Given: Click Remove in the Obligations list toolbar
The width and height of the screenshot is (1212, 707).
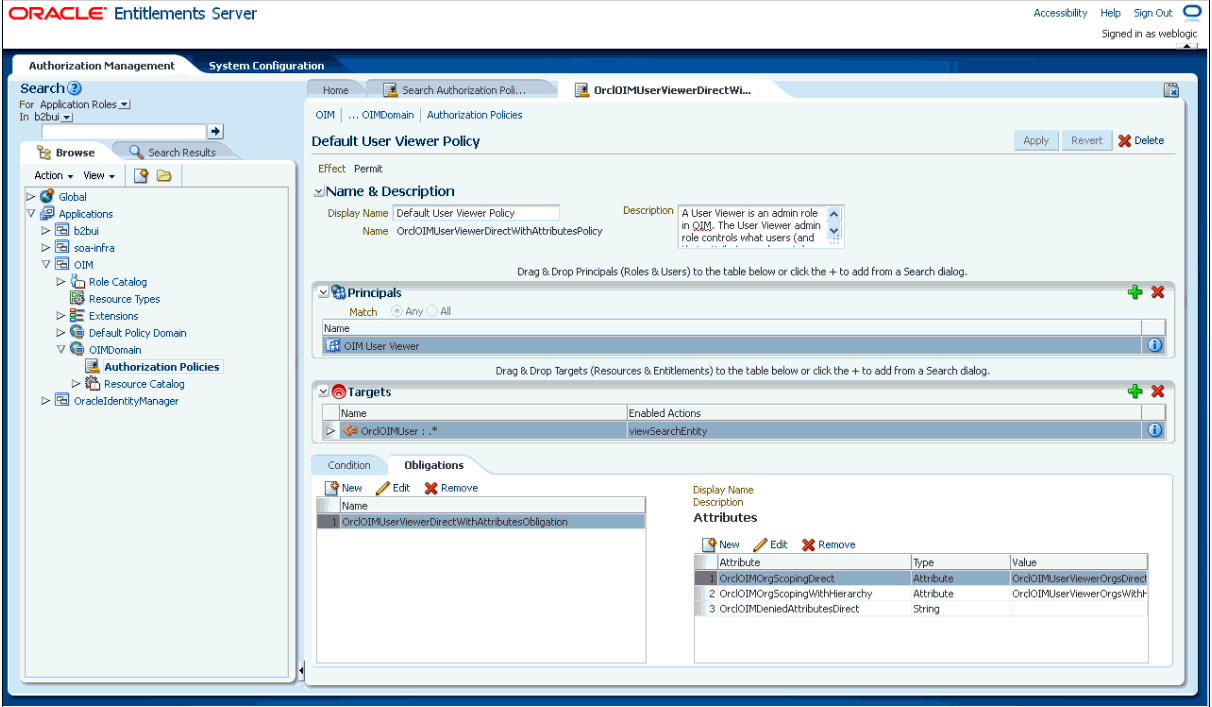Looking at the screenshot, I should [x=451, y=488].
